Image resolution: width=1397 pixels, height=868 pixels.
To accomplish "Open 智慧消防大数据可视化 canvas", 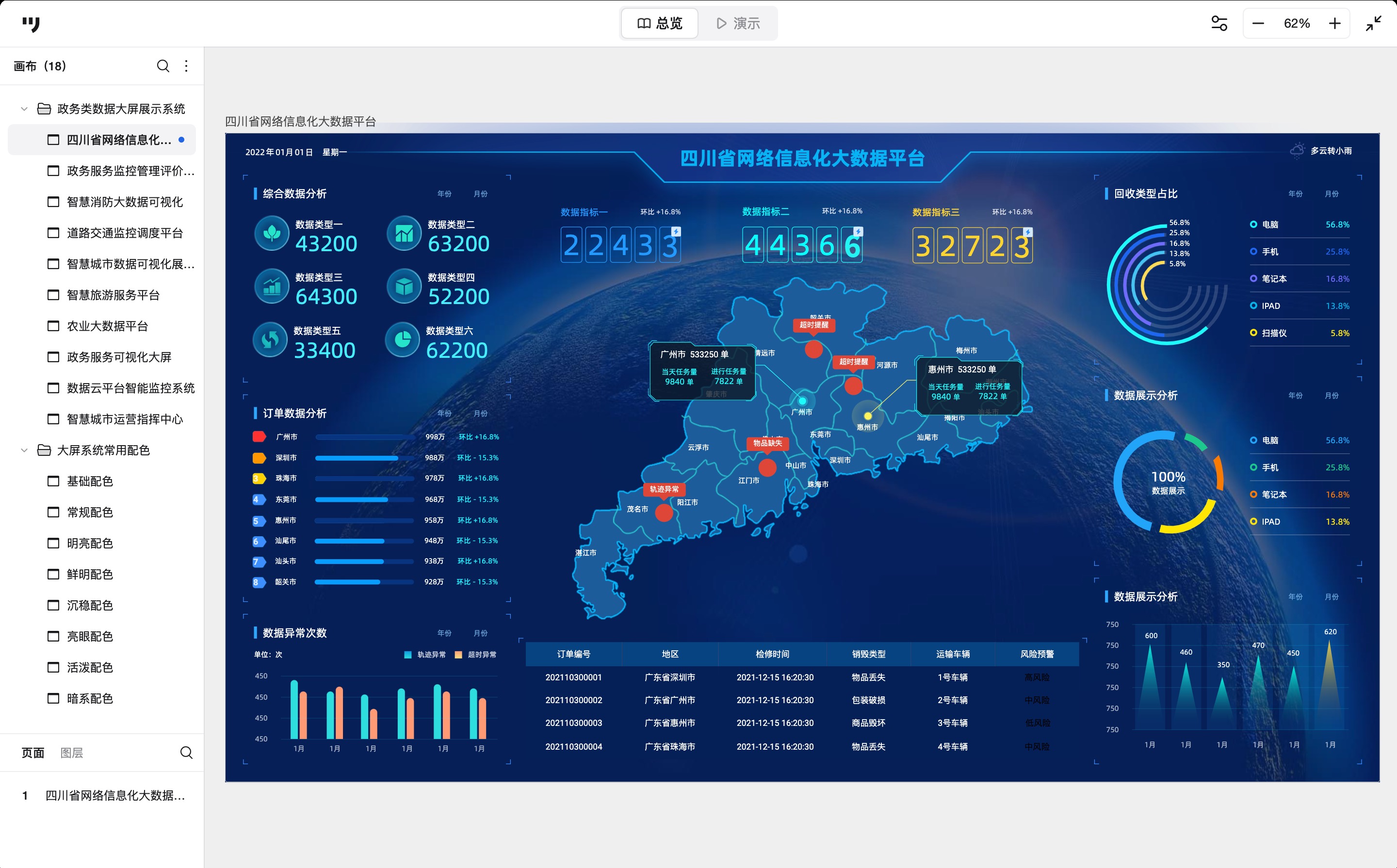I will (102, 202).
